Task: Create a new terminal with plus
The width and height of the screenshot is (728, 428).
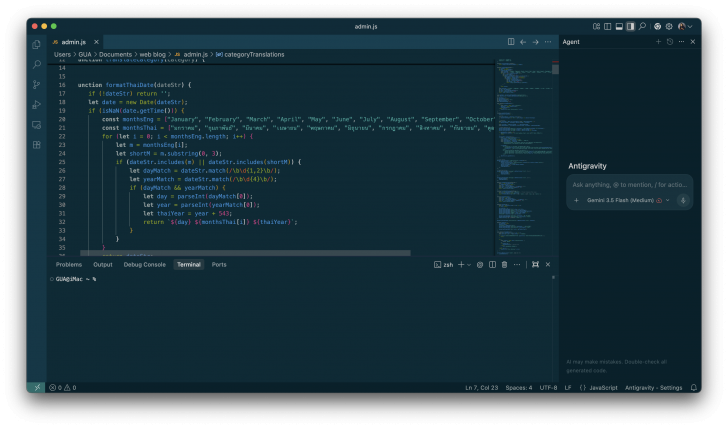Action: (x=461, y=265)
